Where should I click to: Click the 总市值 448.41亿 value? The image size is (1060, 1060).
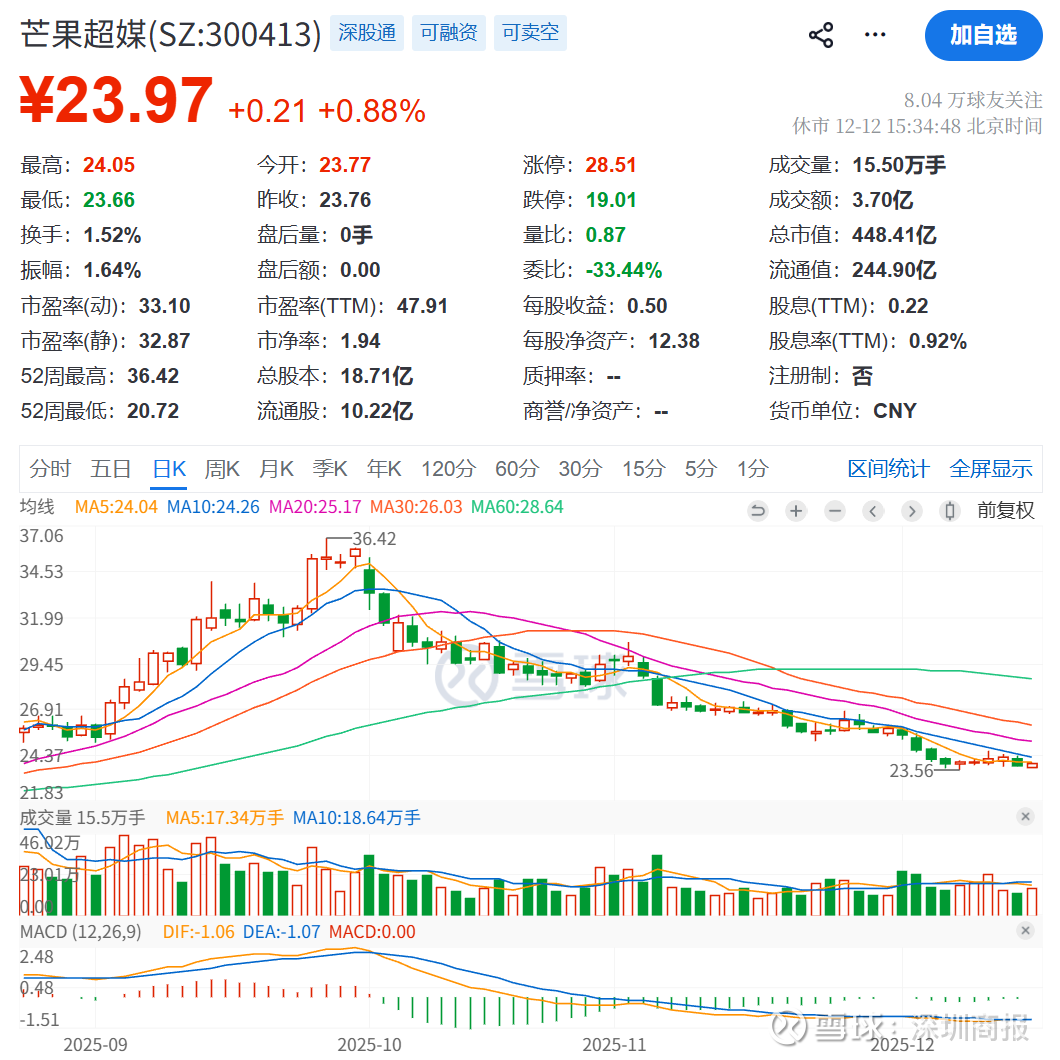(x=894, y=235)
